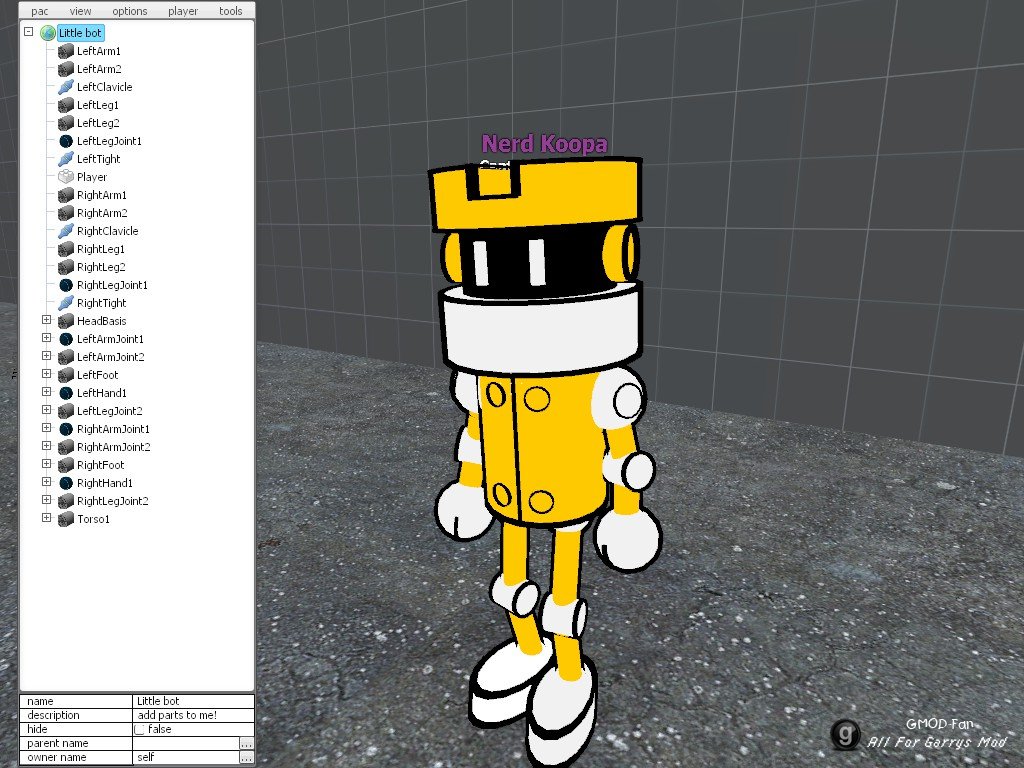
Task: Click the LeftLegJoint1 sphere icon
Action: coord(65,141)
